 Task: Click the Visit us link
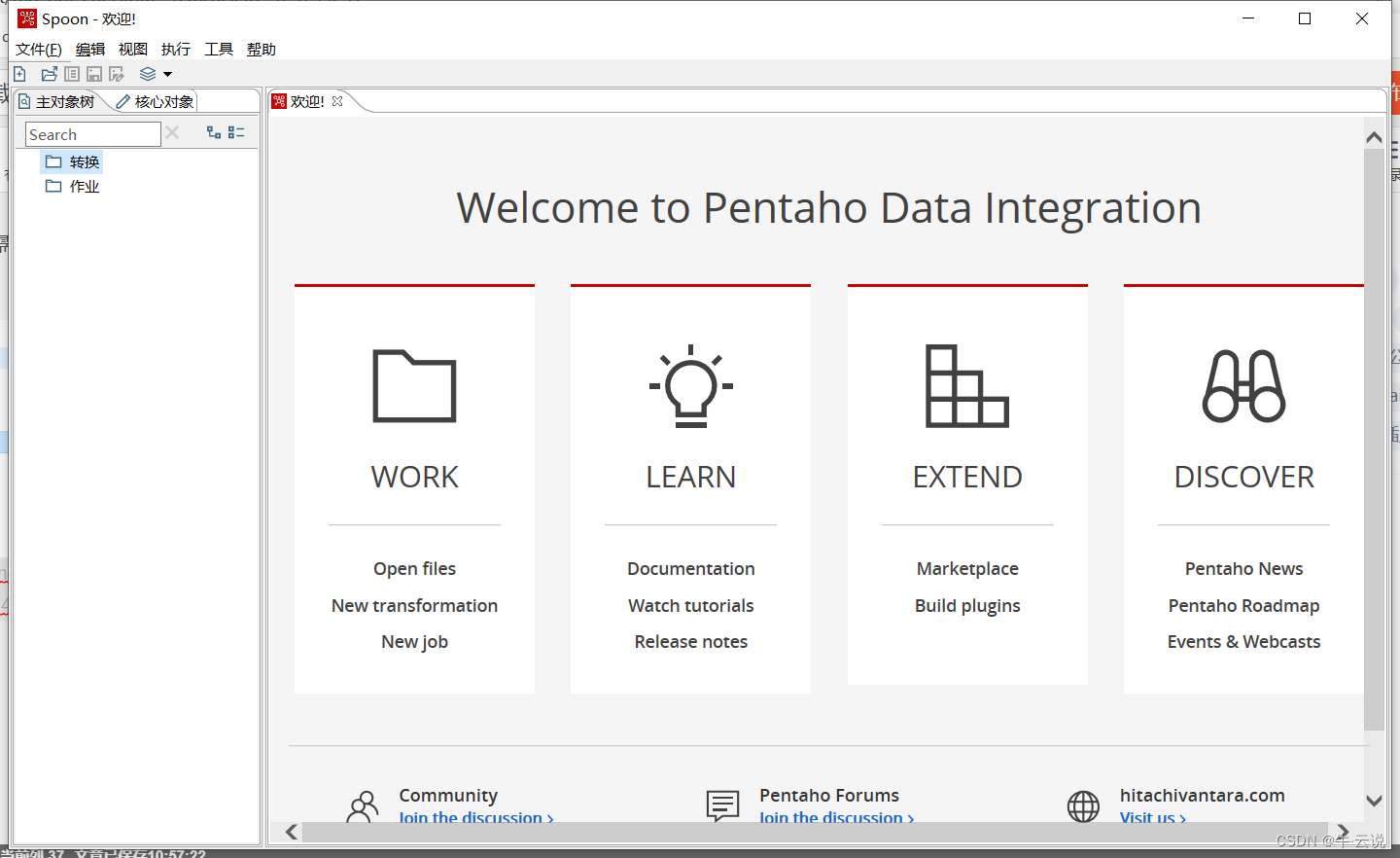click(x=1153, y=817)
